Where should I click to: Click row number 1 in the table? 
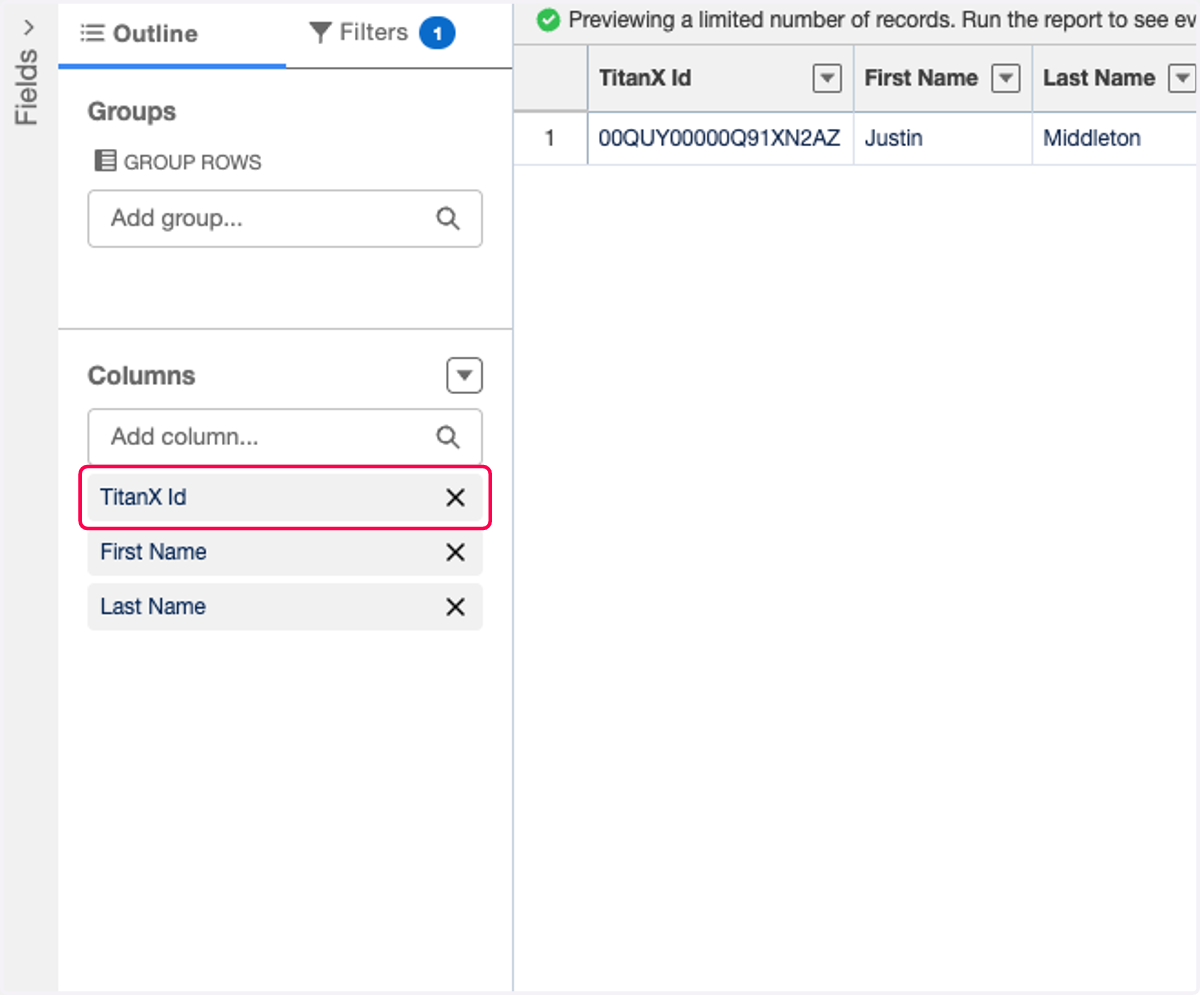click(x=550, y=138)
